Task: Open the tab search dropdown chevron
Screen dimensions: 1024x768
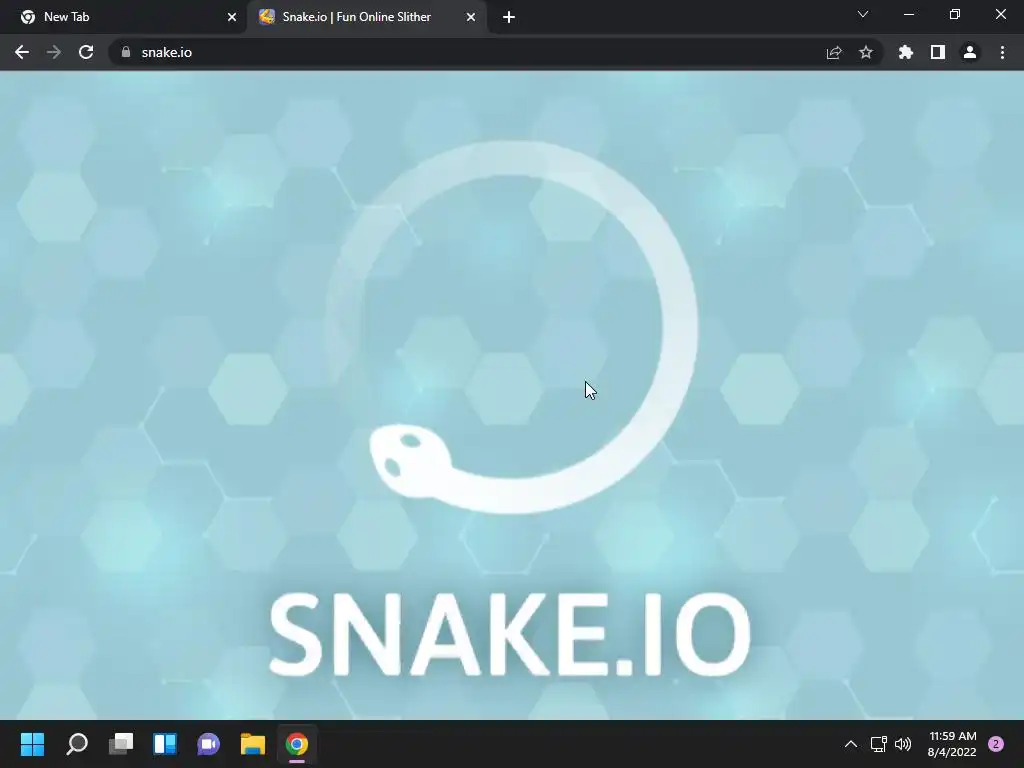Action: coord(863,14)
